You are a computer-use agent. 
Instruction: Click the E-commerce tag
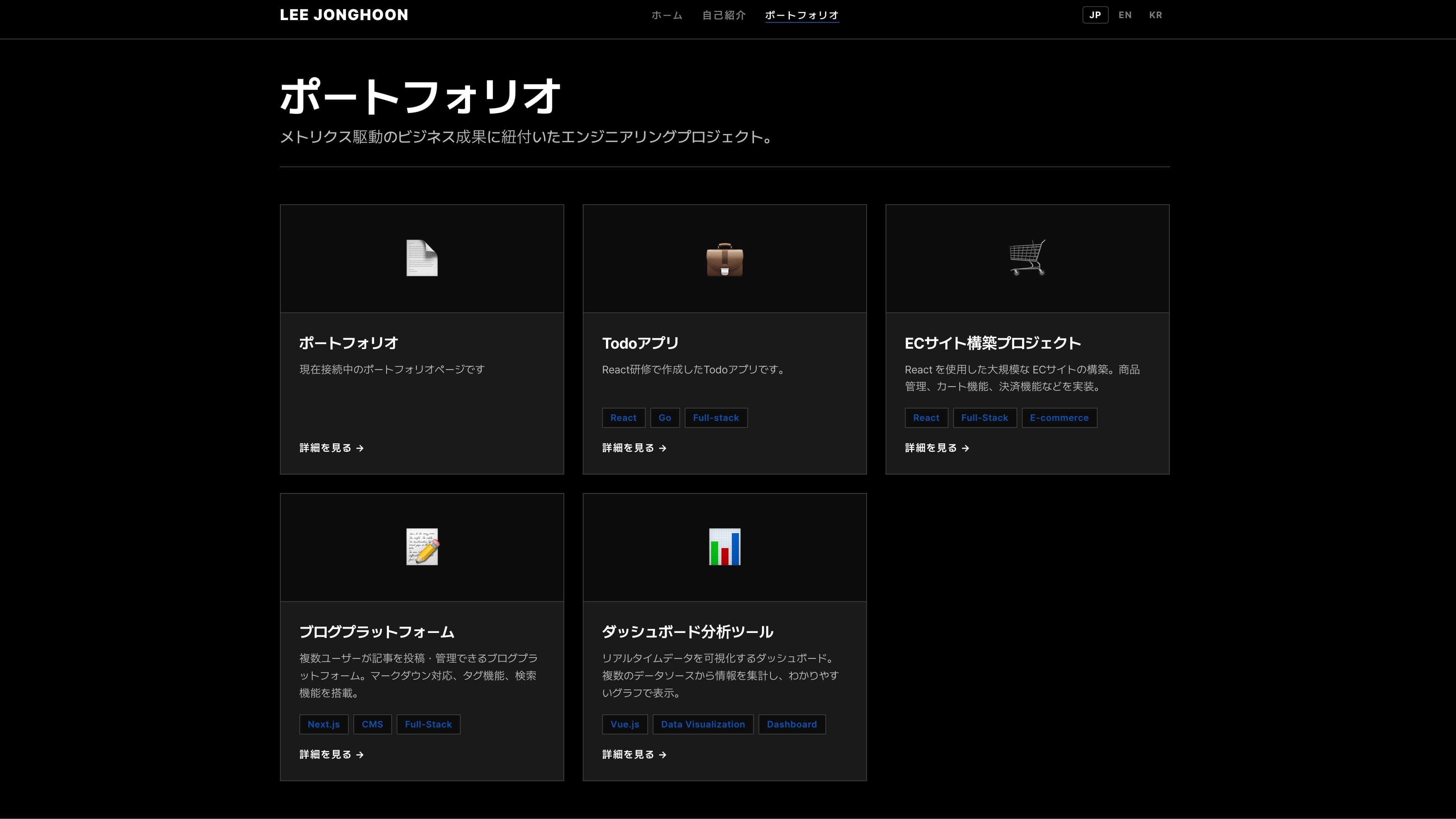(1059, 418)
